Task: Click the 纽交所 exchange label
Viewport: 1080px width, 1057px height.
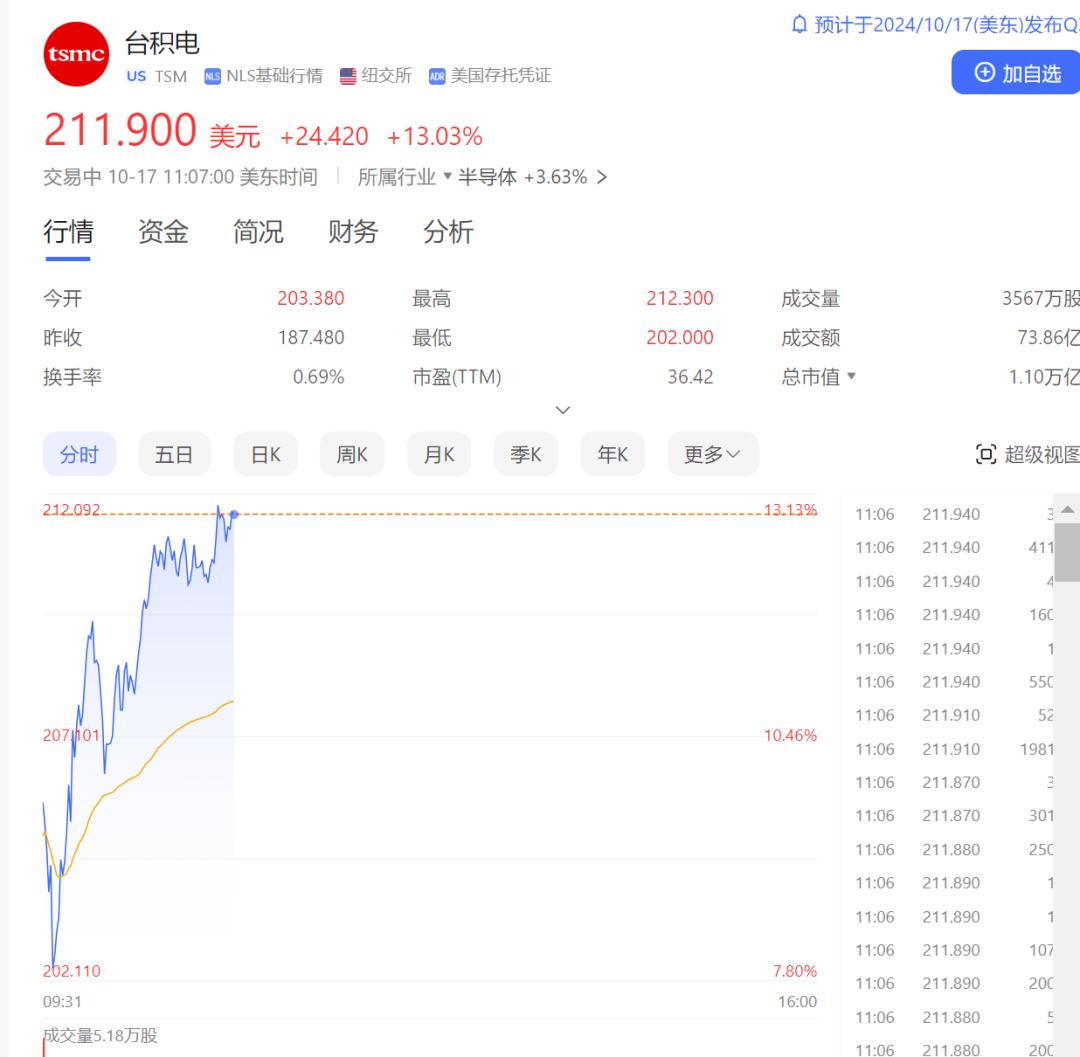Action: (x=387, y=76)
